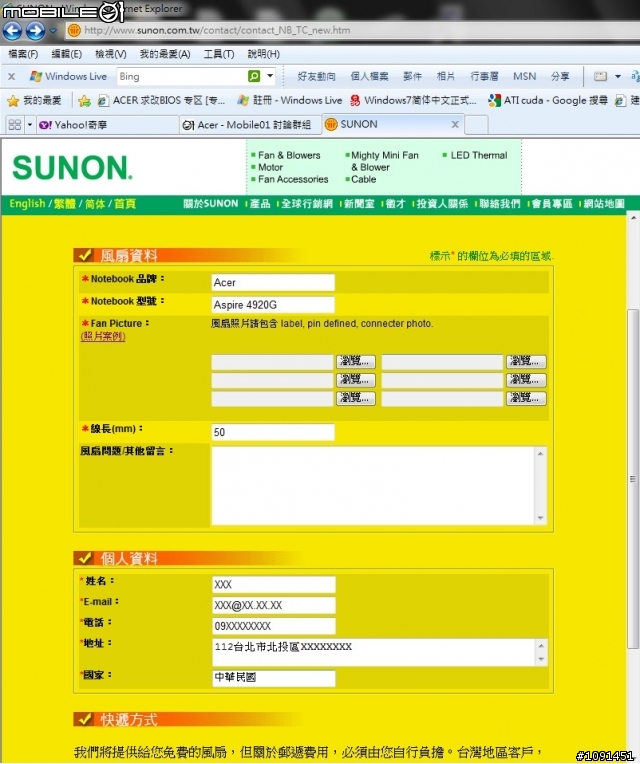The image size is (640, 764).
Task: Click the E-mail field
Action: 274,605
